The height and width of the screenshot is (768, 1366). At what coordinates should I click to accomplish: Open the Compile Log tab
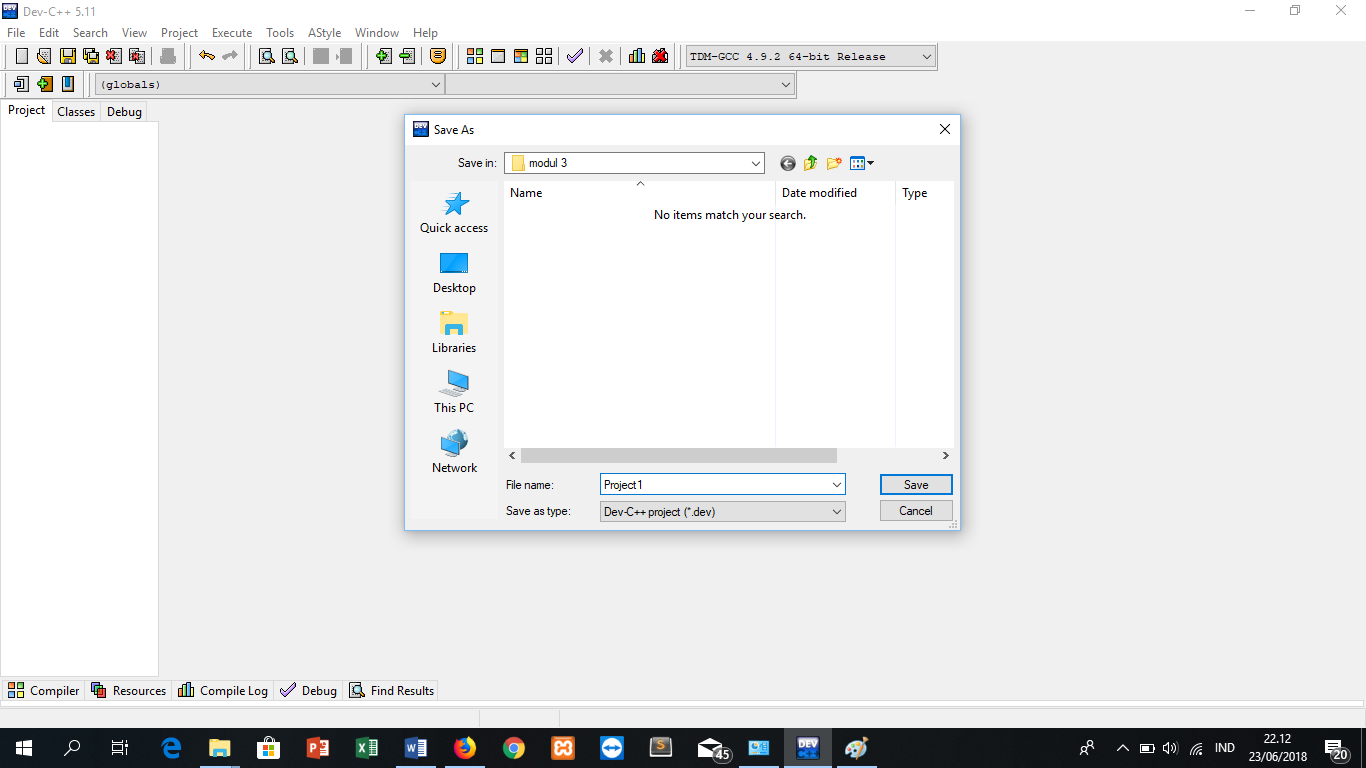pos(223,690)
